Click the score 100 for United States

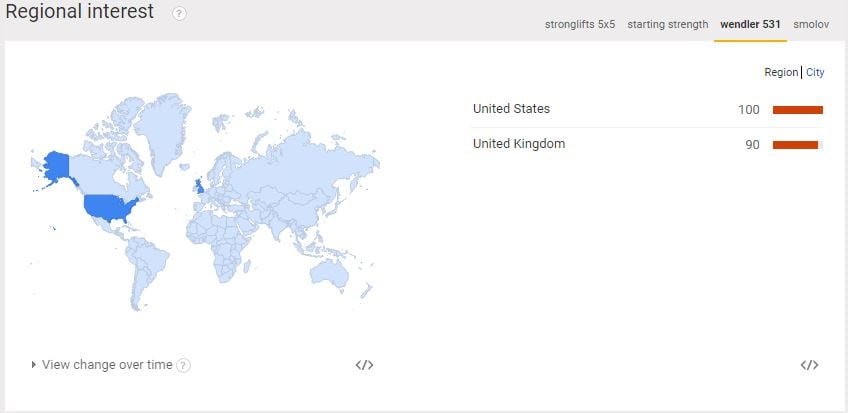click(x=749, y=110)
